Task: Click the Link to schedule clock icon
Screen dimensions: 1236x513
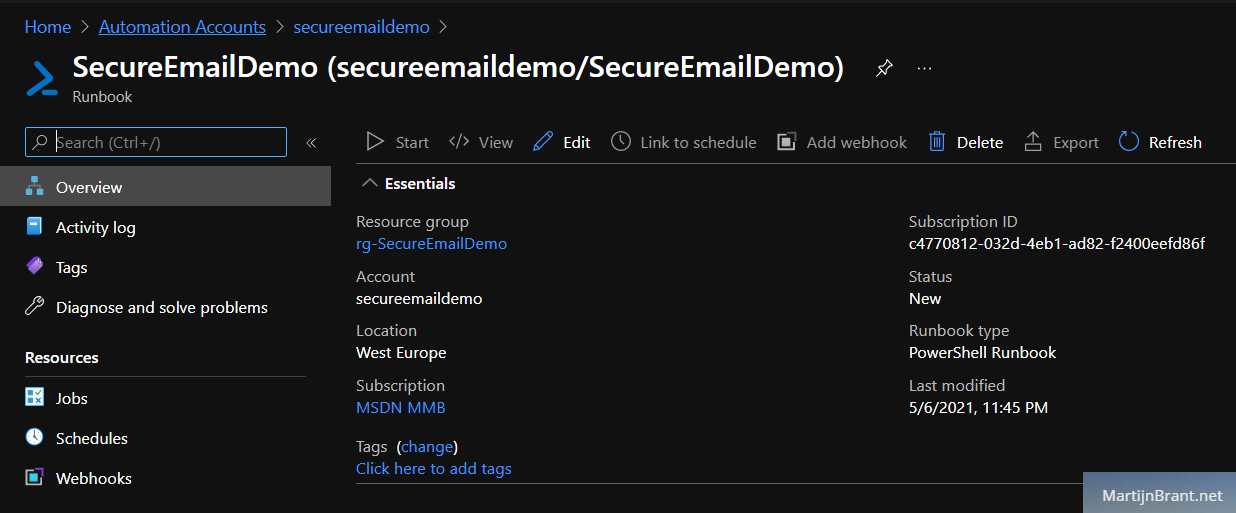Action: (621, 142)
